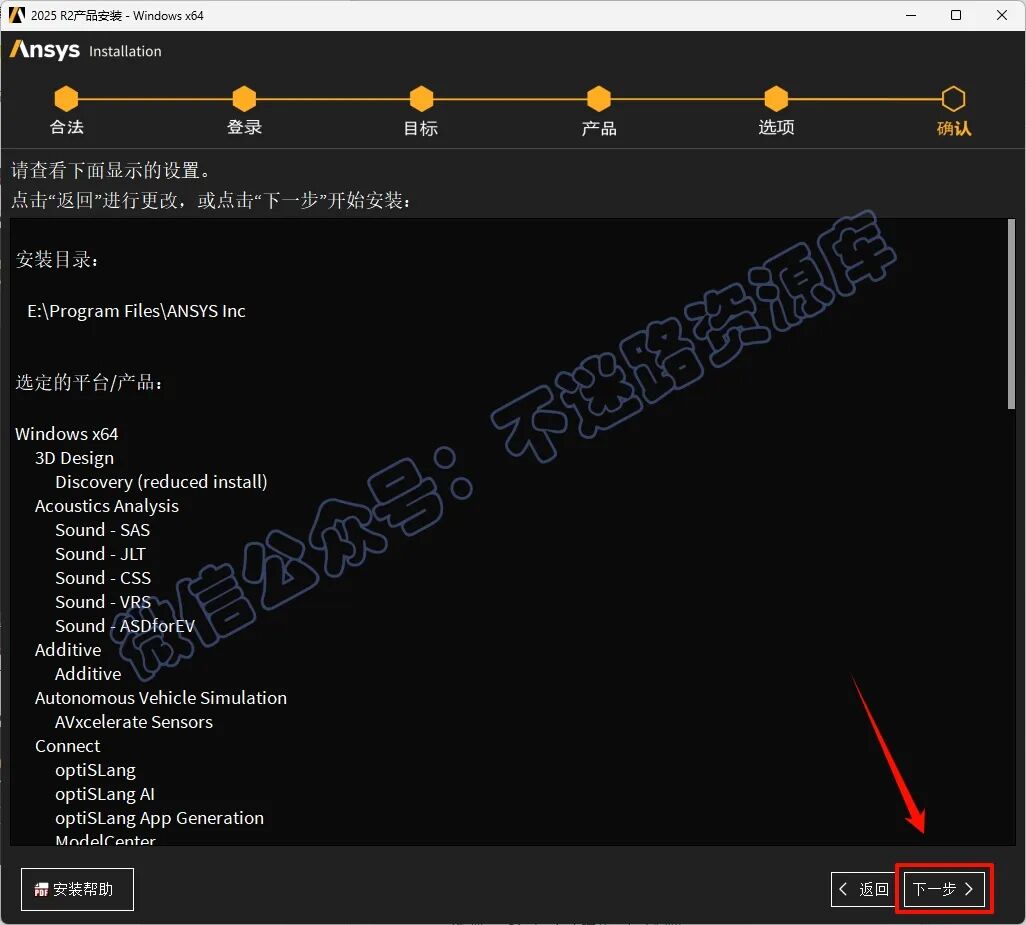Viewport: 1026px width, 925px height.
Task: Click the 确认 step hexagon outline icon
Action: click(953, 99)
